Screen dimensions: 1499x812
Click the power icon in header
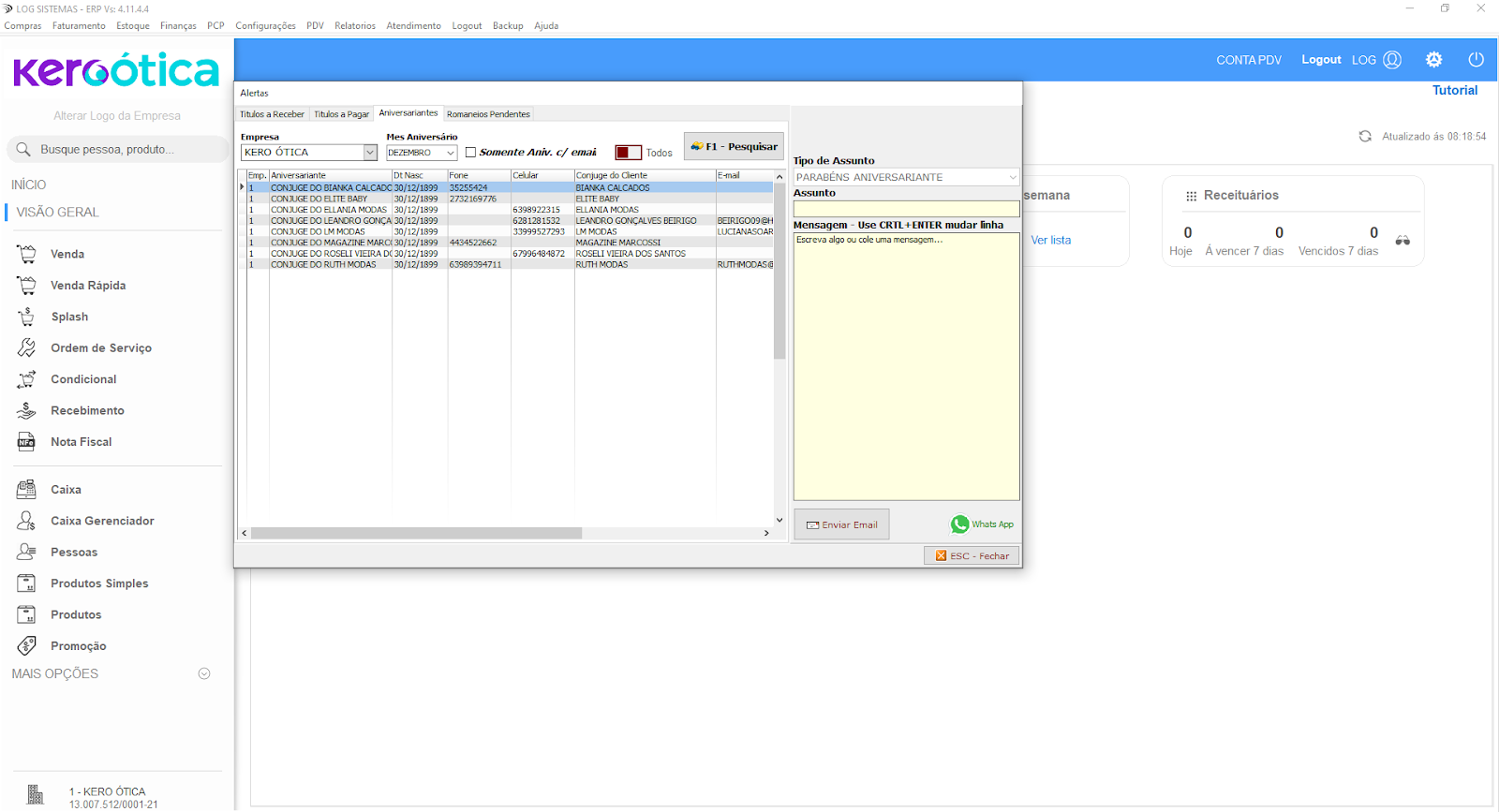coord(1476,59)
